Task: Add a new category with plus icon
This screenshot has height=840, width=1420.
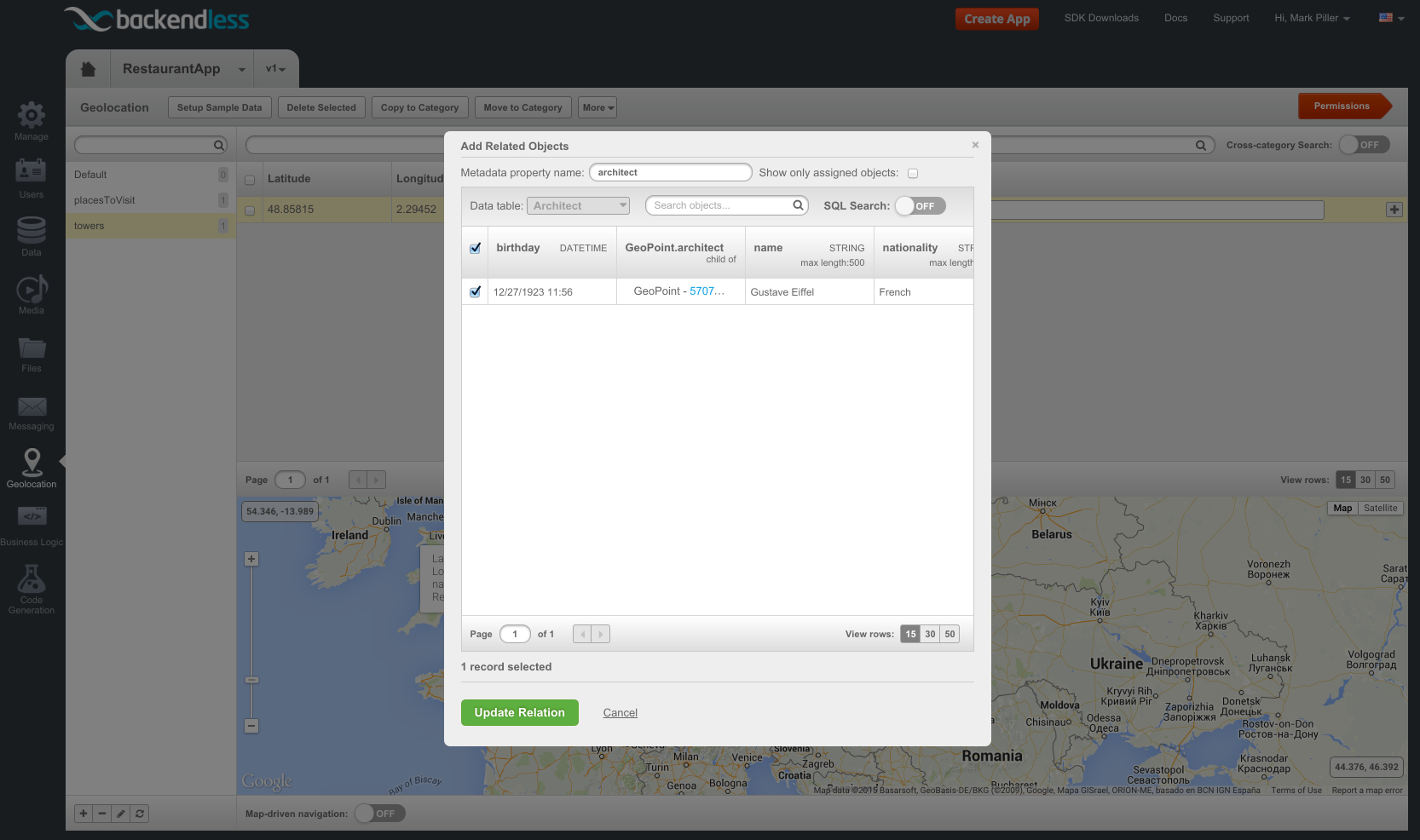Action: click(84, 814)
